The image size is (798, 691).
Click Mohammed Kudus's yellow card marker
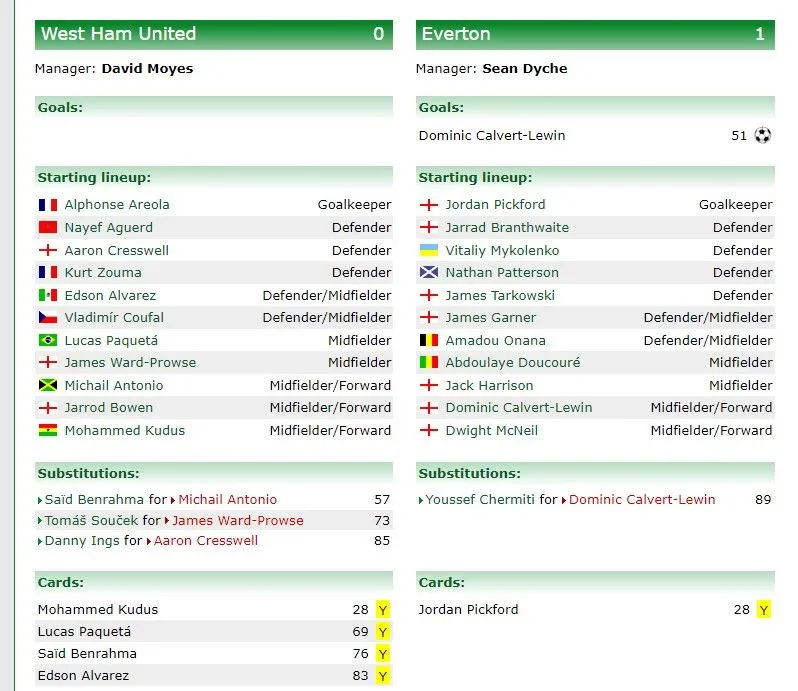[x=383, y=610]
